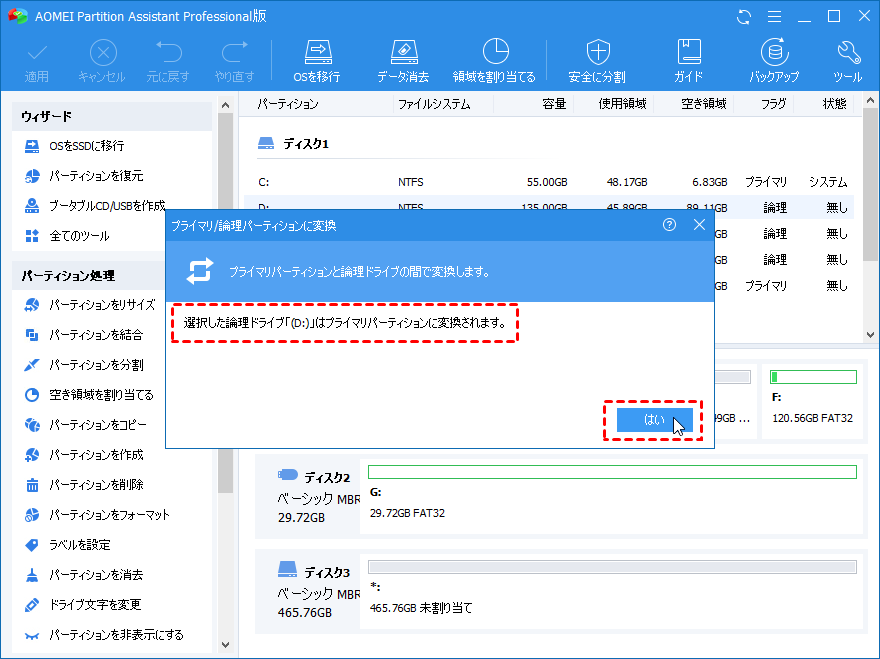Open the バックアップ tool
This screenshot has width=880, height=659.
coord(774,61)
